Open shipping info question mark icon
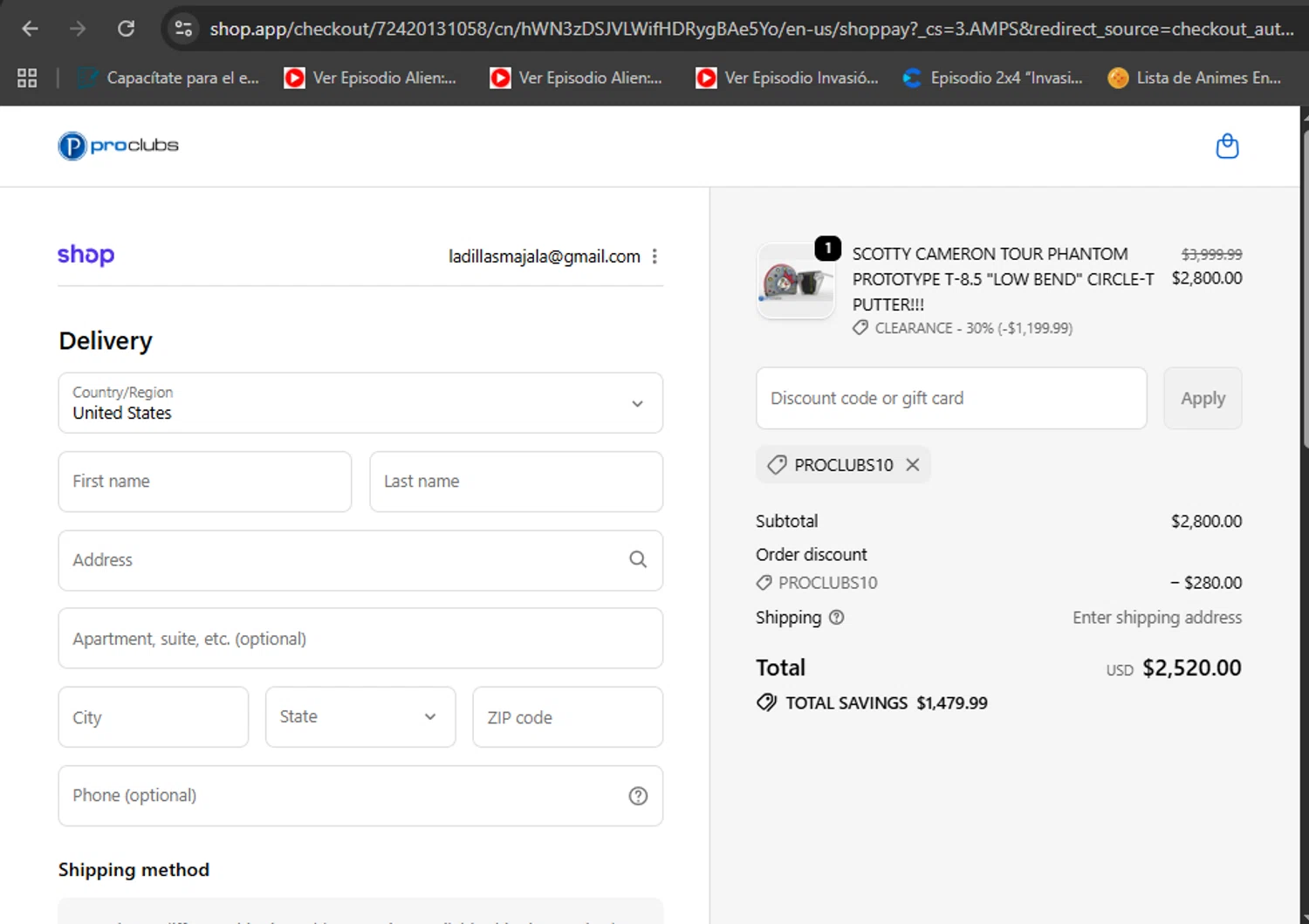This screenshot has width=1309, height=924. point(836,618)
